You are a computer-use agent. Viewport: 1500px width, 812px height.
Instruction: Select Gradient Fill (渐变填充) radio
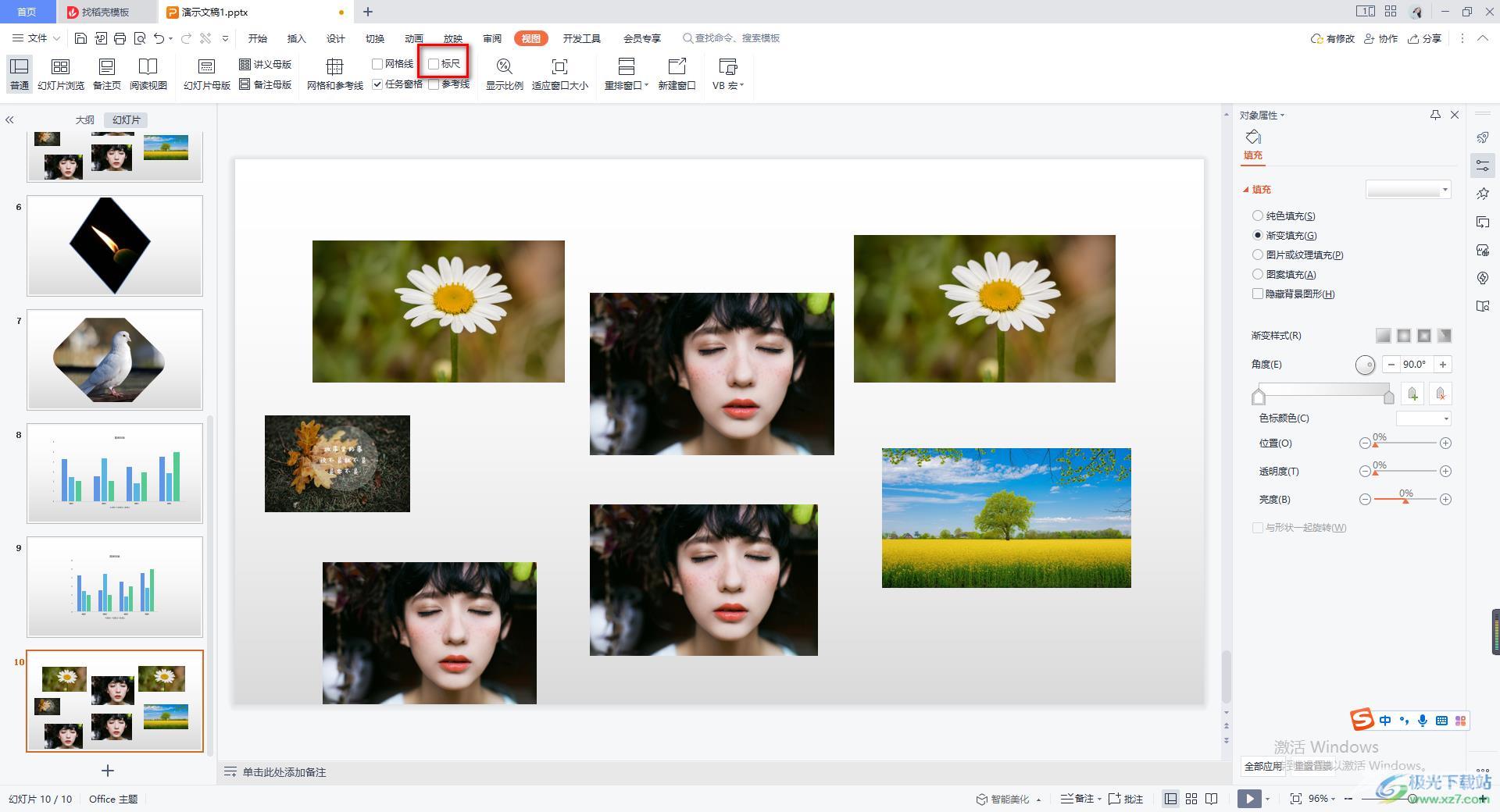pyautogui.click(x=1257, y=235)
